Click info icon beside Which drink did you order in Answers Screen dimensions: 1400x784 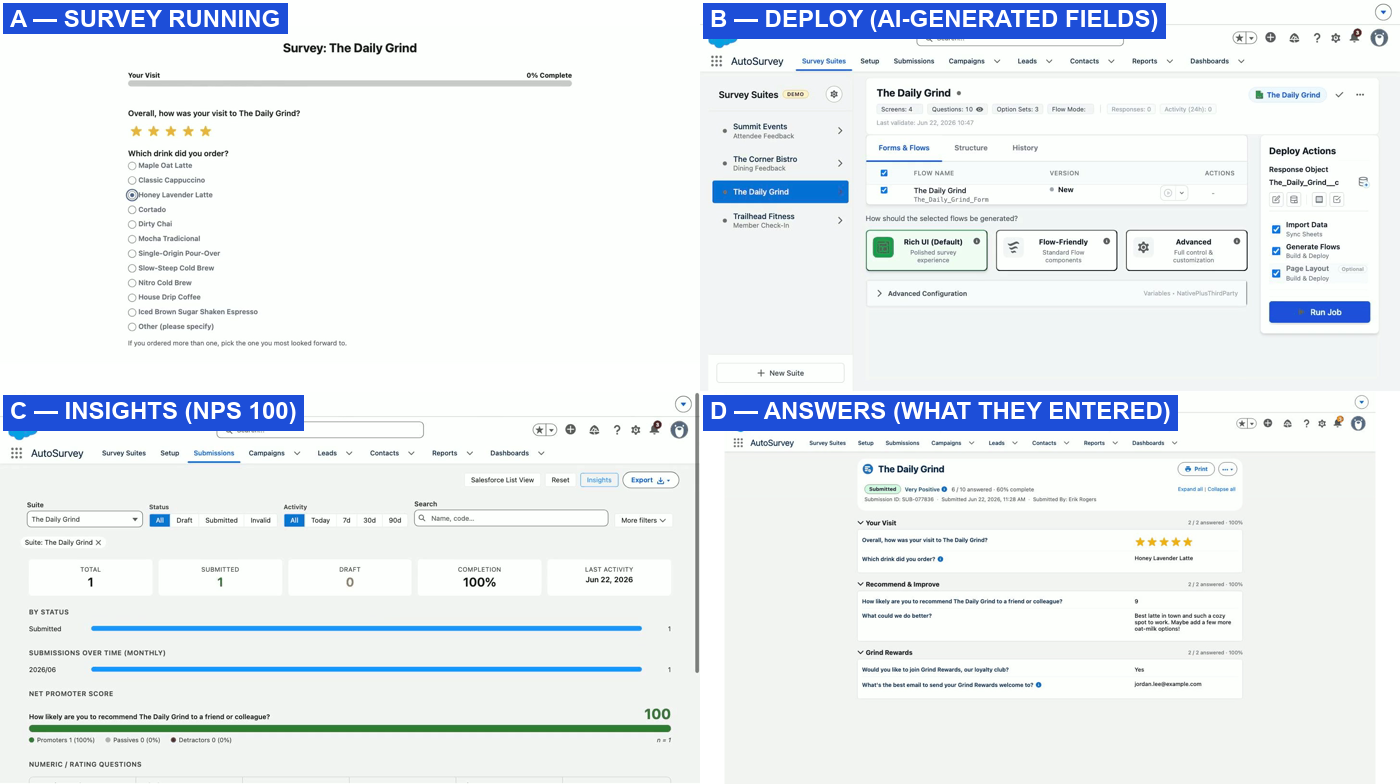tap(941, 559)
